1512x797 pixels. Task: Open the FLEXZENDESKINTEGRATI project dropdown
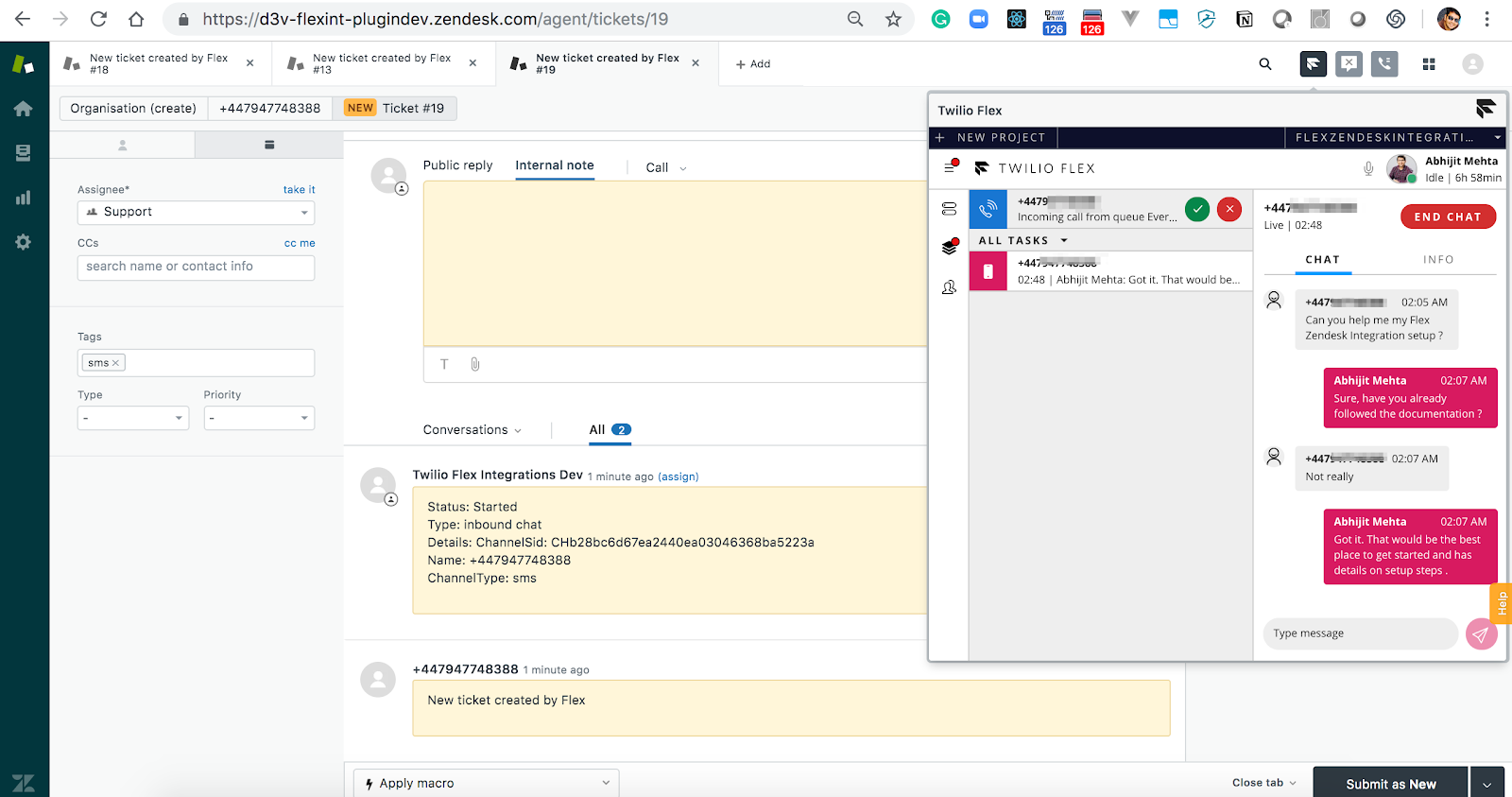[1395, 138]
